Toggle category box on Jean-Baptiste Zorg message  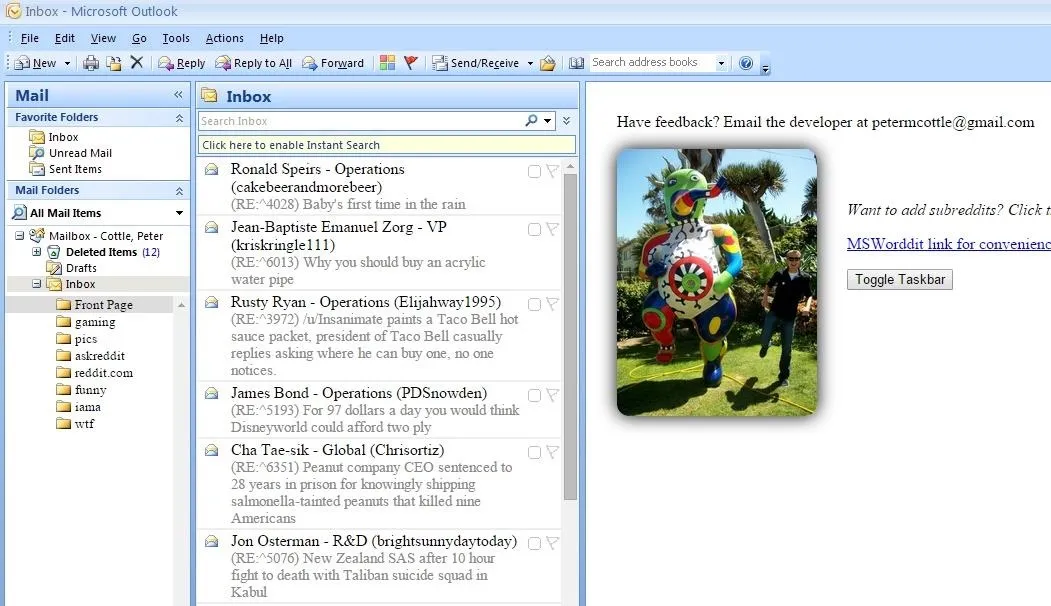534,229
